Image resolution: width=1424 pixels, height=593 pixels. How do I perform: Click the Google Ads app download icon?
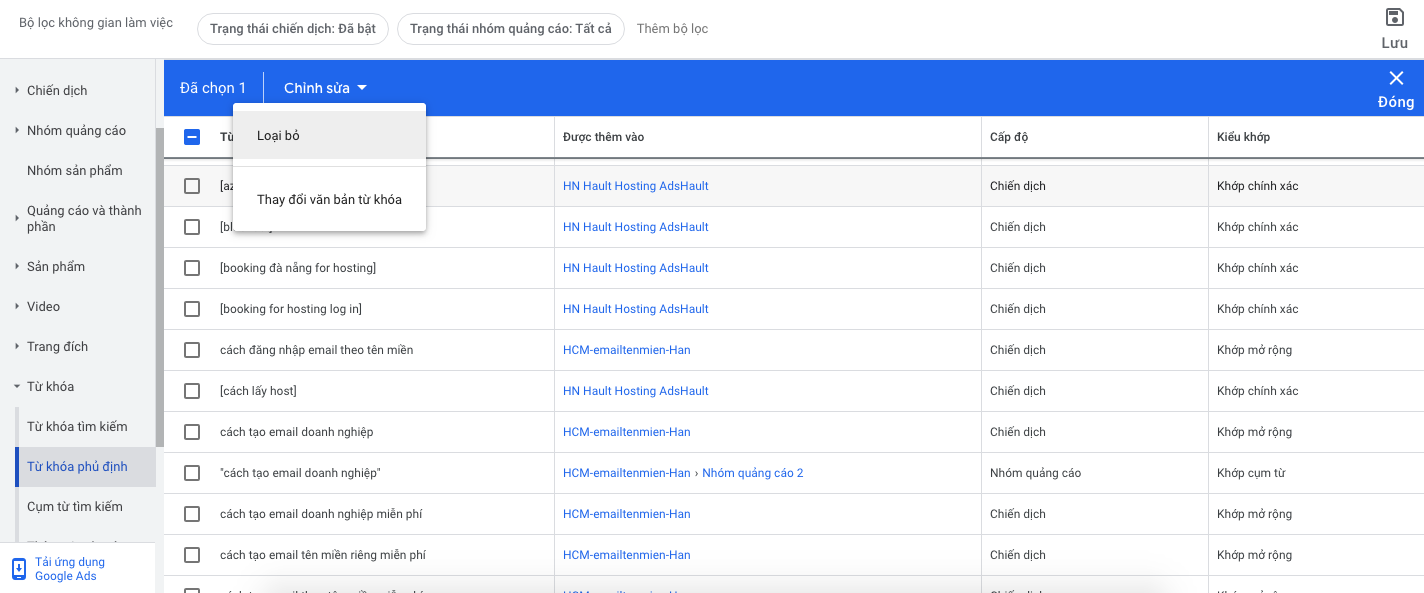(19, 569)
